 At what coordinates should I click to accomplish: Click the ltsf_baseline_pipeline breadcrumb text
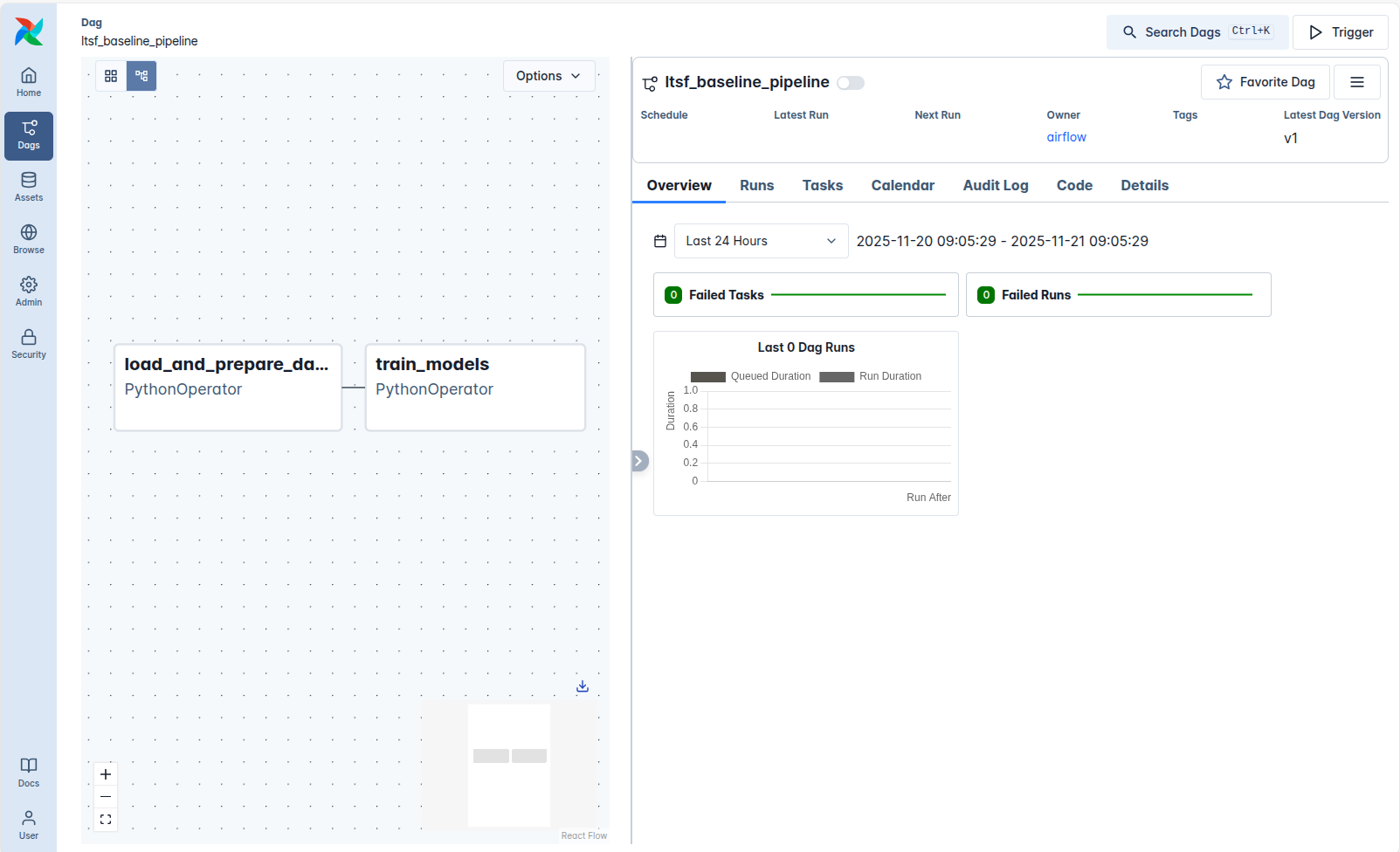pyautogui.click(x=140, y=41)
